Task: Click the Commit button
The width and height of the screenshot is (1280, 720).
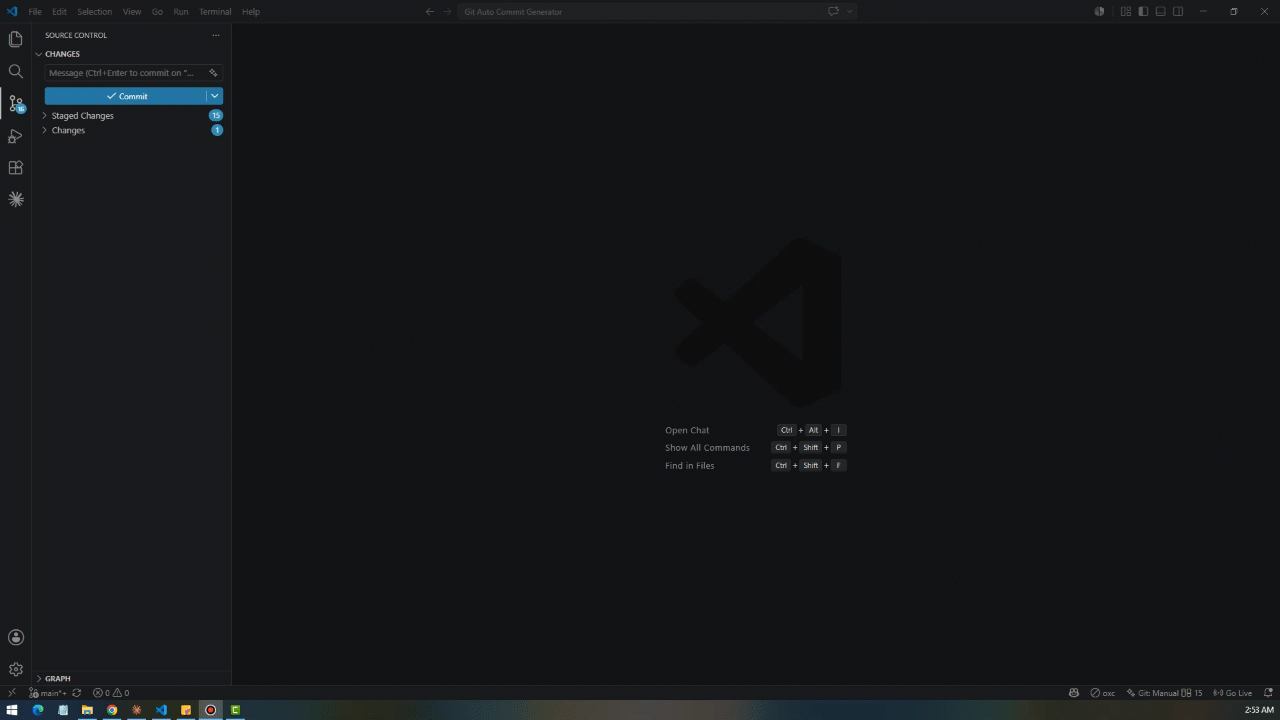Action: click(x=126, y=96)
